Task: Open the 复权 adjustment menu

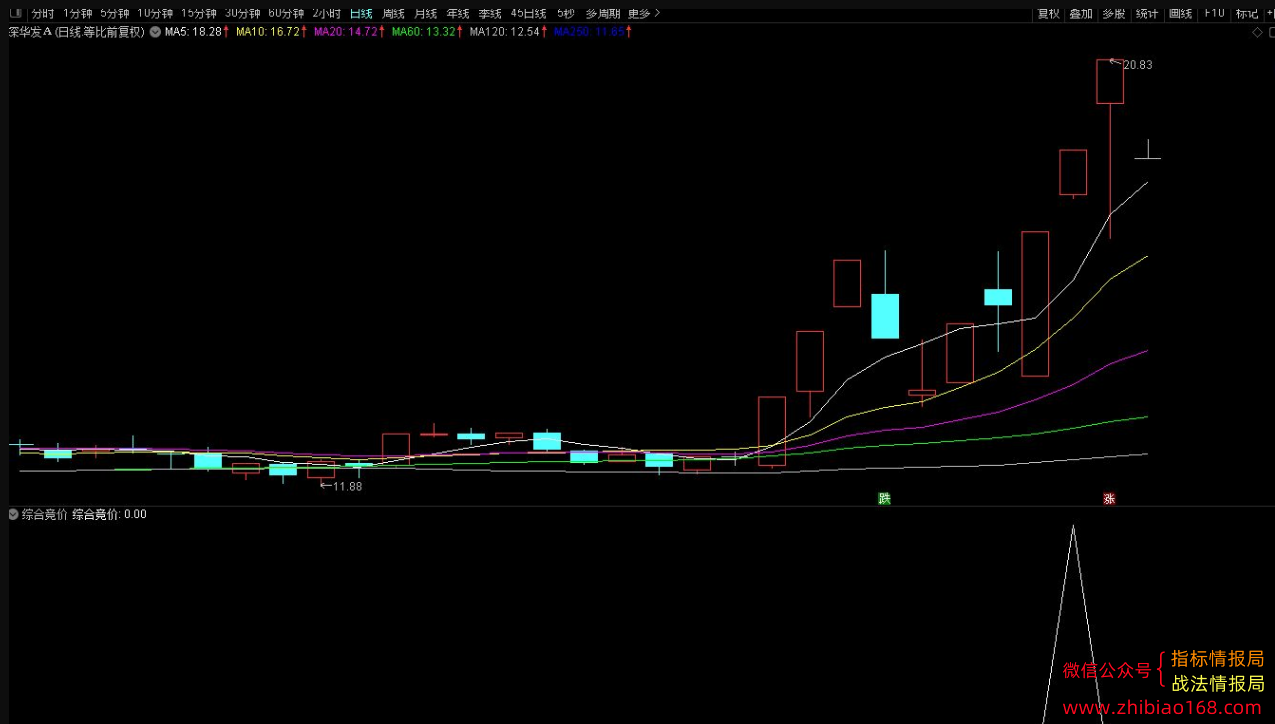Action: click(x=1049, y=13)
